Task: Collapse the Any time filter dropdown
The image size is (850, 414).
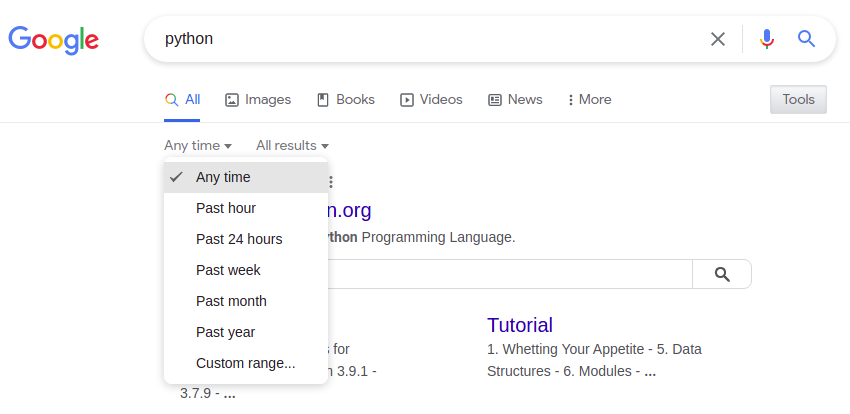Action: [x=198, y=146]
